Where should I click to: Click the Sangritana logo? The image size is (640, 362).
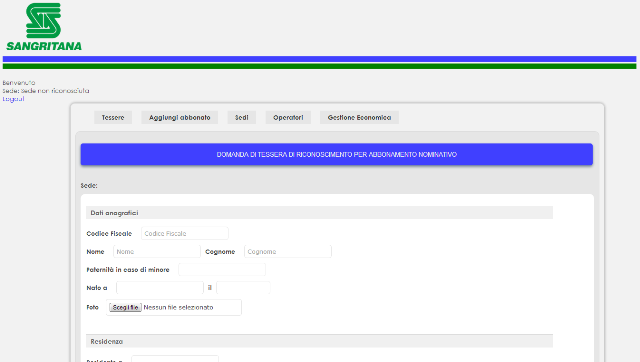click(x=44, y=27)
